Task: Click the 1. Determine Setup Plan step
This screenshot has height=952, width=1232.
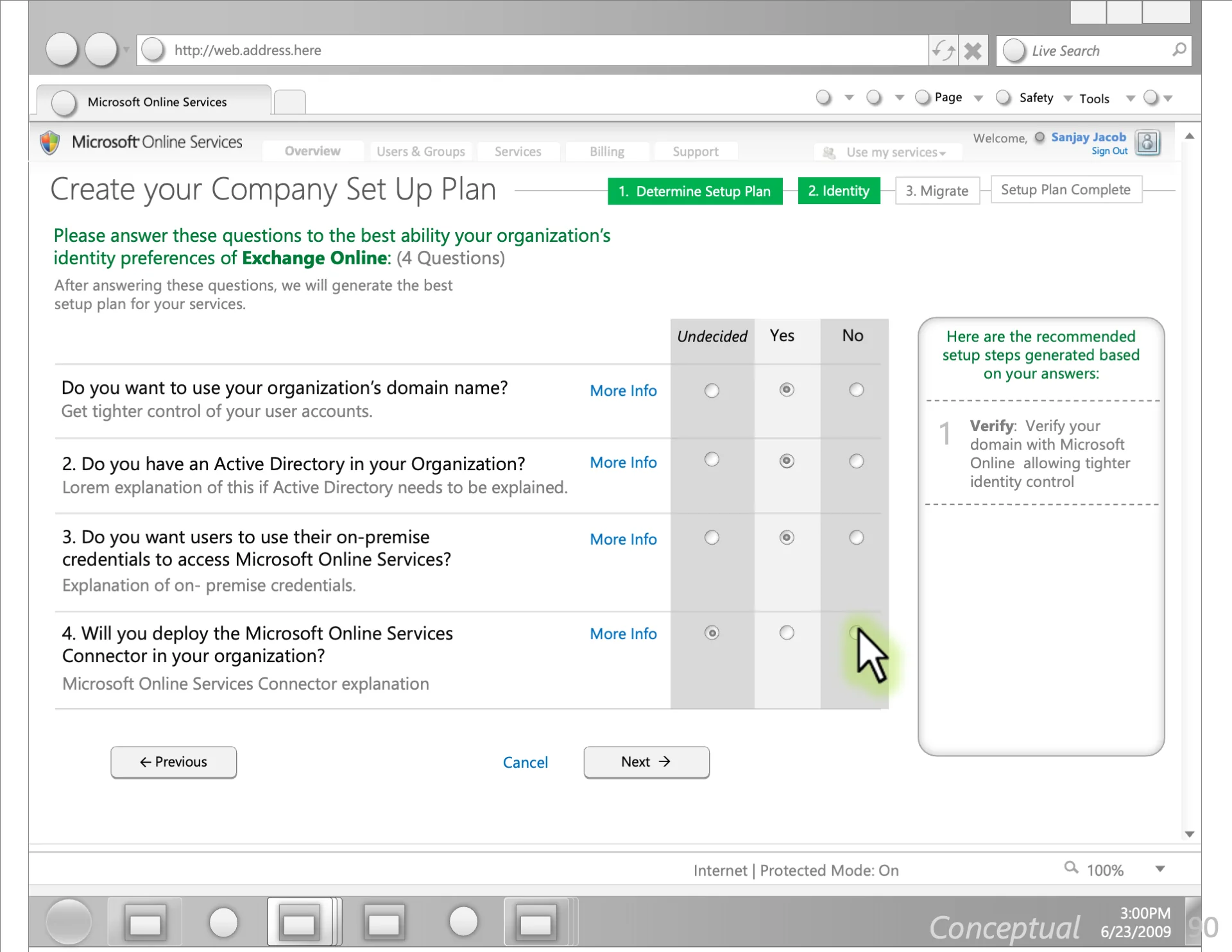Action: point(695,191)
